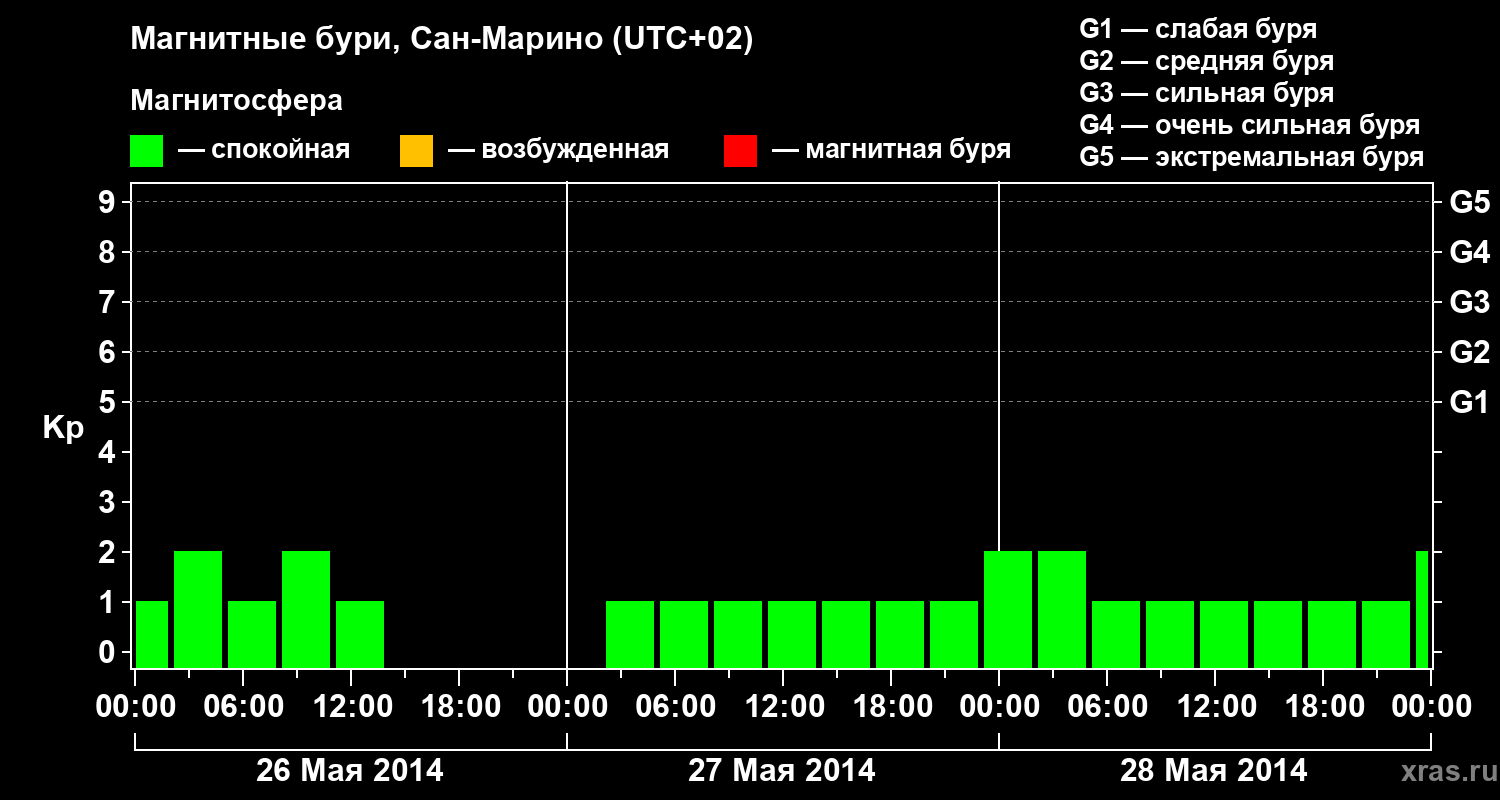Click the 'Kp' axis label

pos(64,427)
